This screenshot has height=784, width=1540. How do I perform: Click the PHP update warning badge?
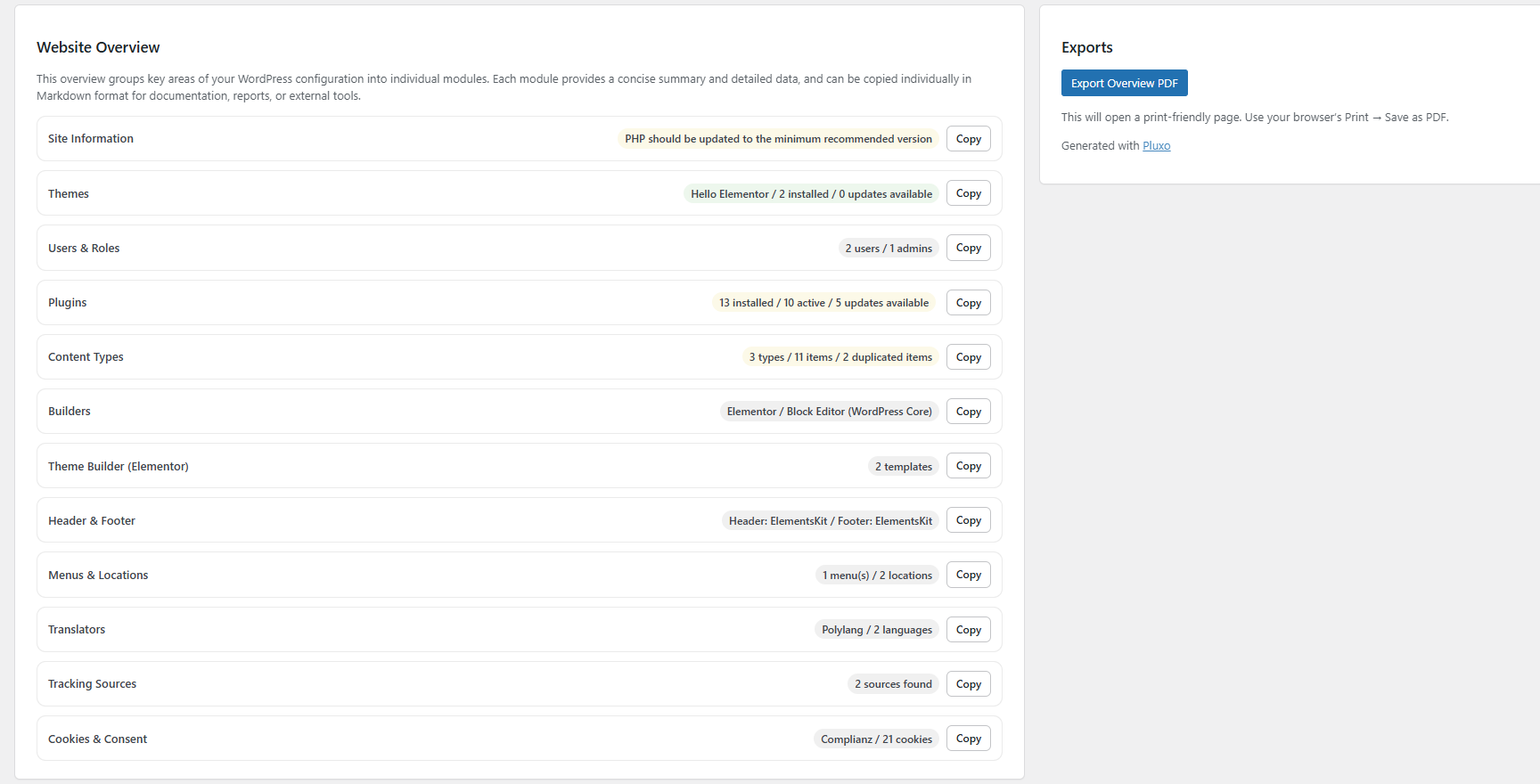778,139
